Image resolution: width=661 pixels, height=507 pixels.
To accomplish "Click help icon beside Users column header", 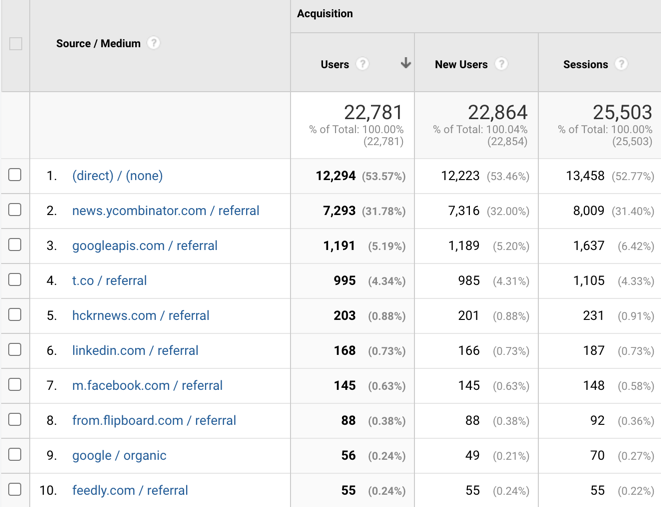I will point(363,64).
